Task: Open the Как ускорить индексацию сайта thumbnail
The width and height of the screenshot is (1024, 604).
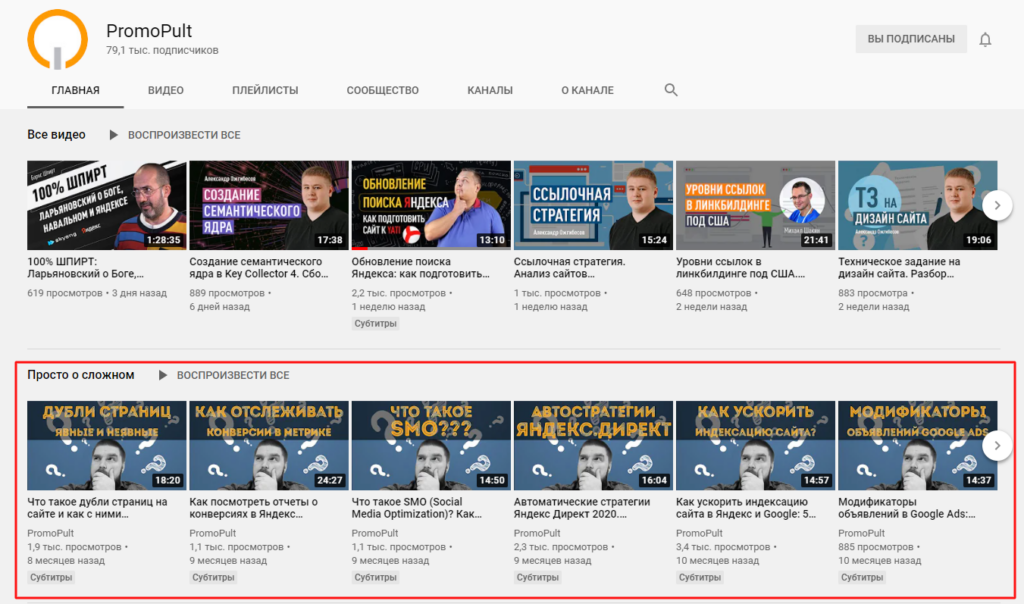Action: tap(756, 445)
